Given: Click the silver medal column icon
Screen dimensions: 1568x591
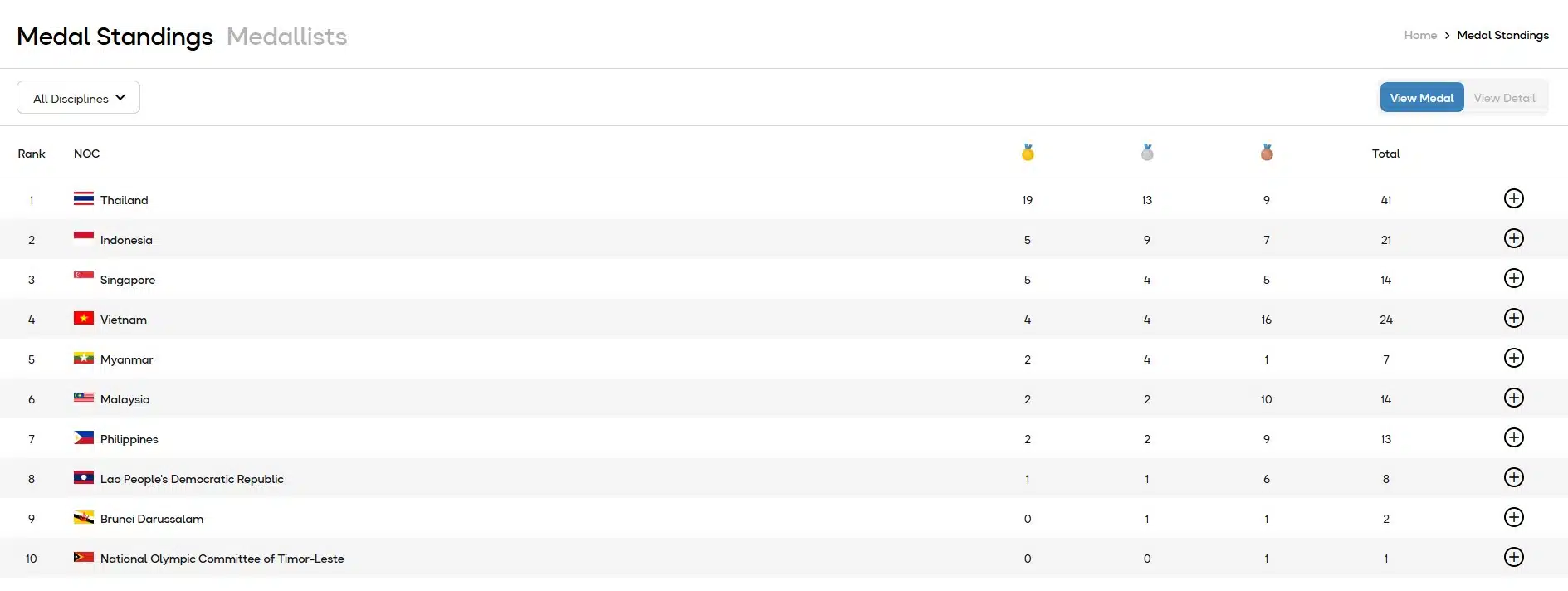Looking at the screenshot, I should [x=1147, y=153].
